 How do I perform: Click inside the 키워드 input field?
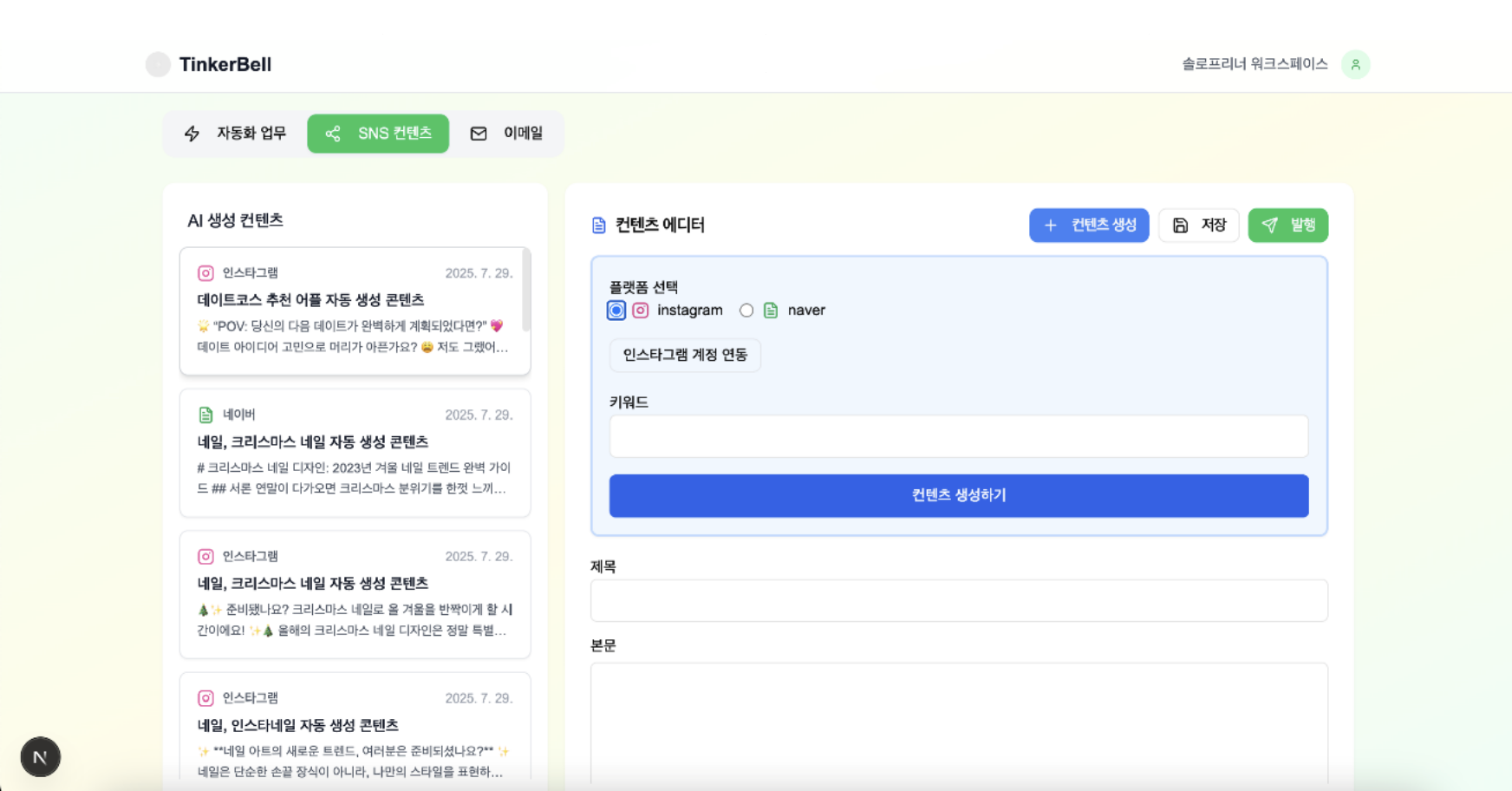point(959,436)
